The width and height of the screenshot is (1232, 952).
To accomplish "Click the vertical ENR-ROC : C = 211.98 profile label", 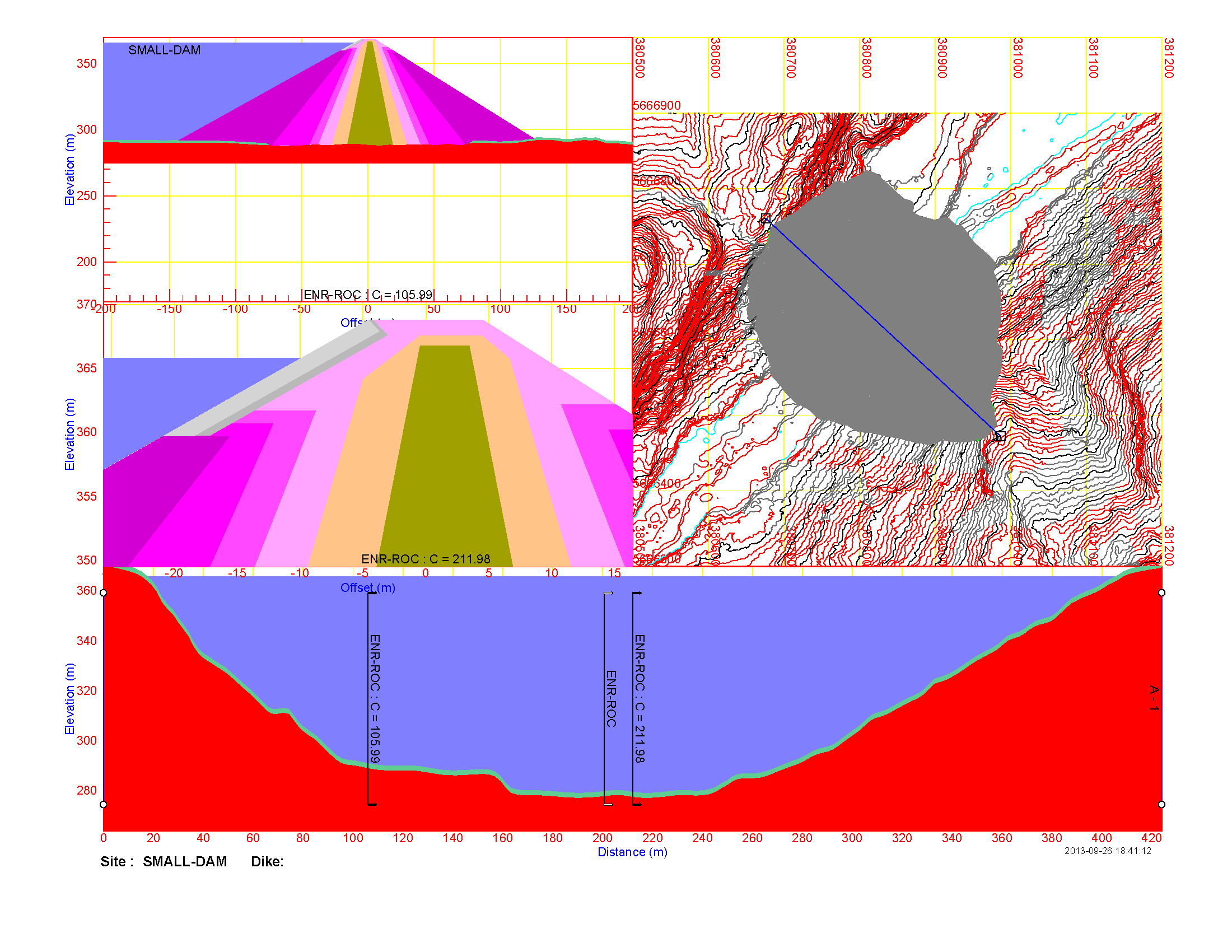I will [639, 698].
